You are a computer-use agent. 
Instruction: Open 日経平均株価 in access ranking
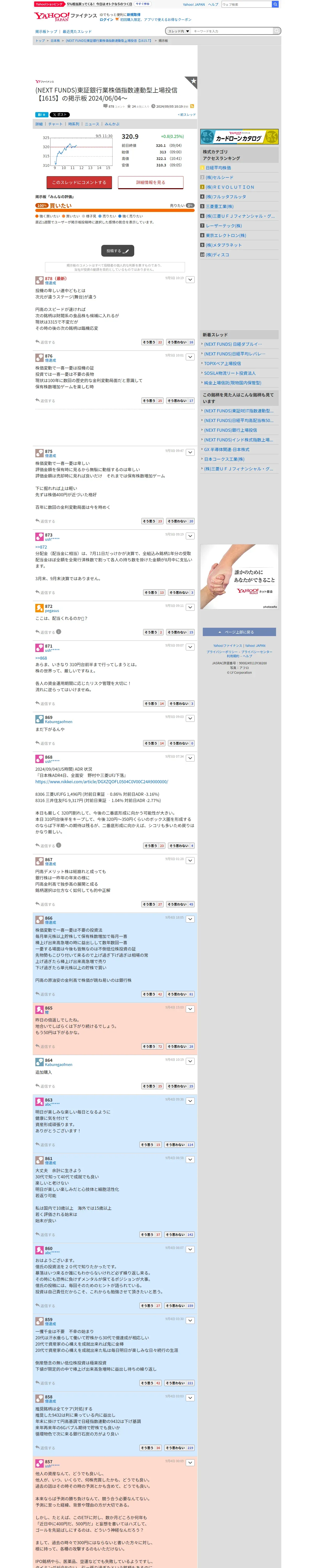coord(218,168)
